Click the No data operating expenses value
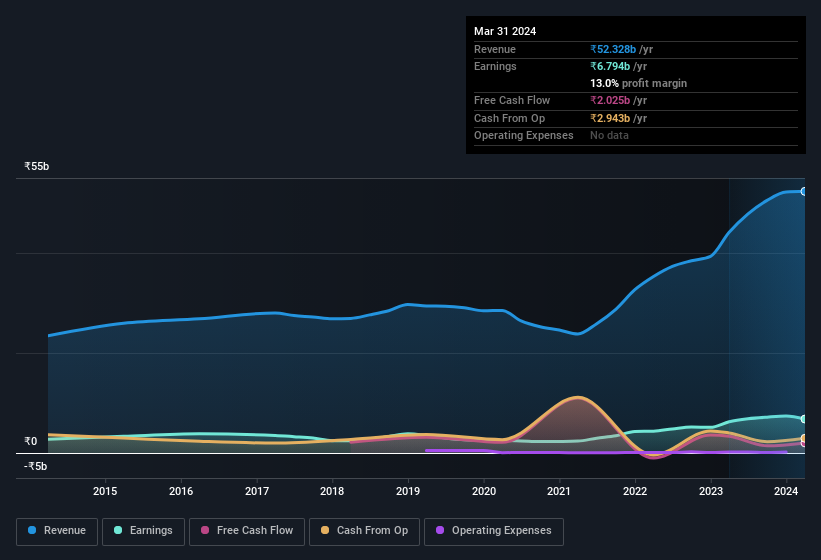Image resolution: width=821 pixels, height=560 pixels. coord(609,136)
